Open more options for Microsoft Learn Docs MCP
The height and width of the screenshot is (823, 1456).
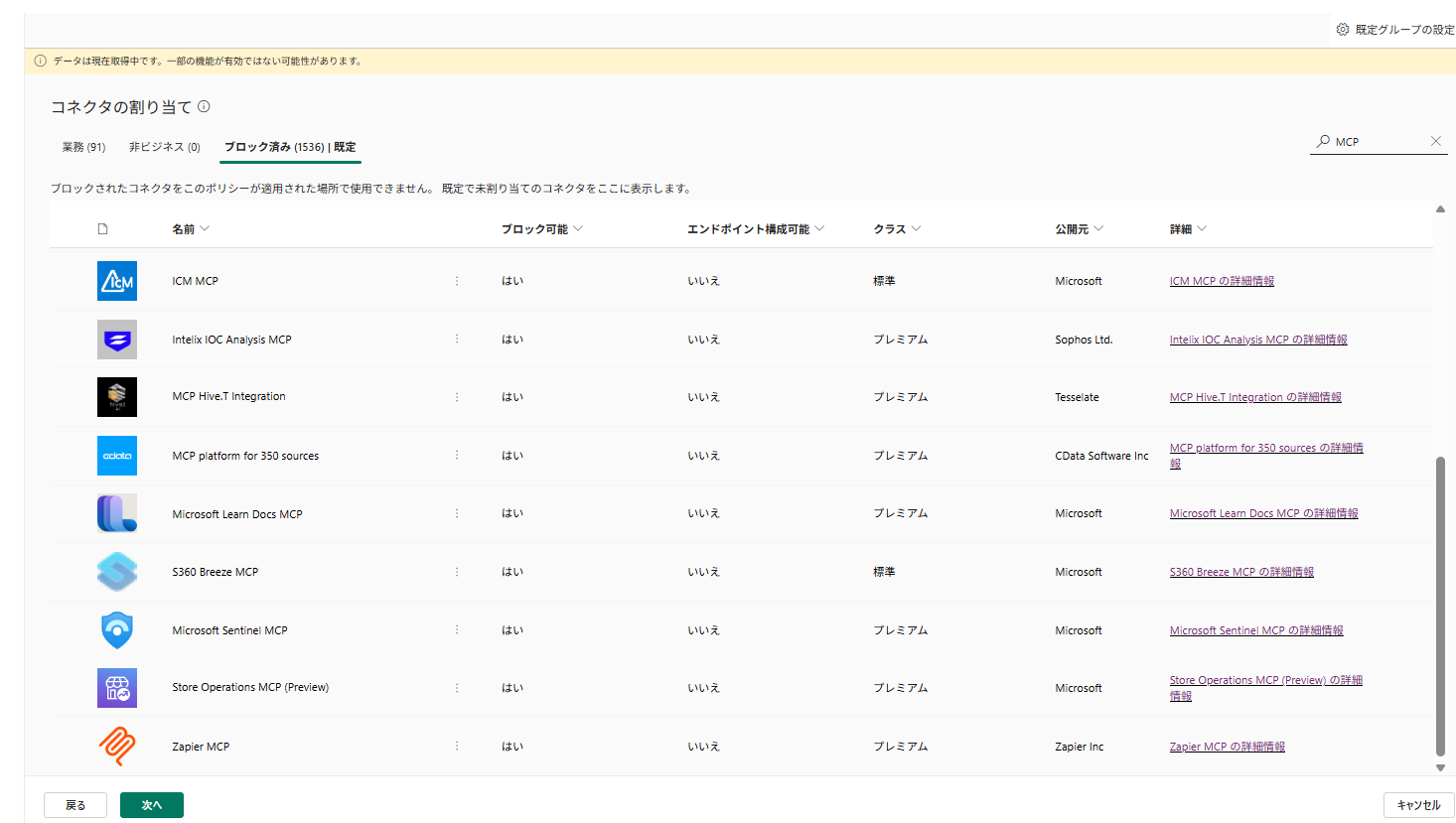457,513
